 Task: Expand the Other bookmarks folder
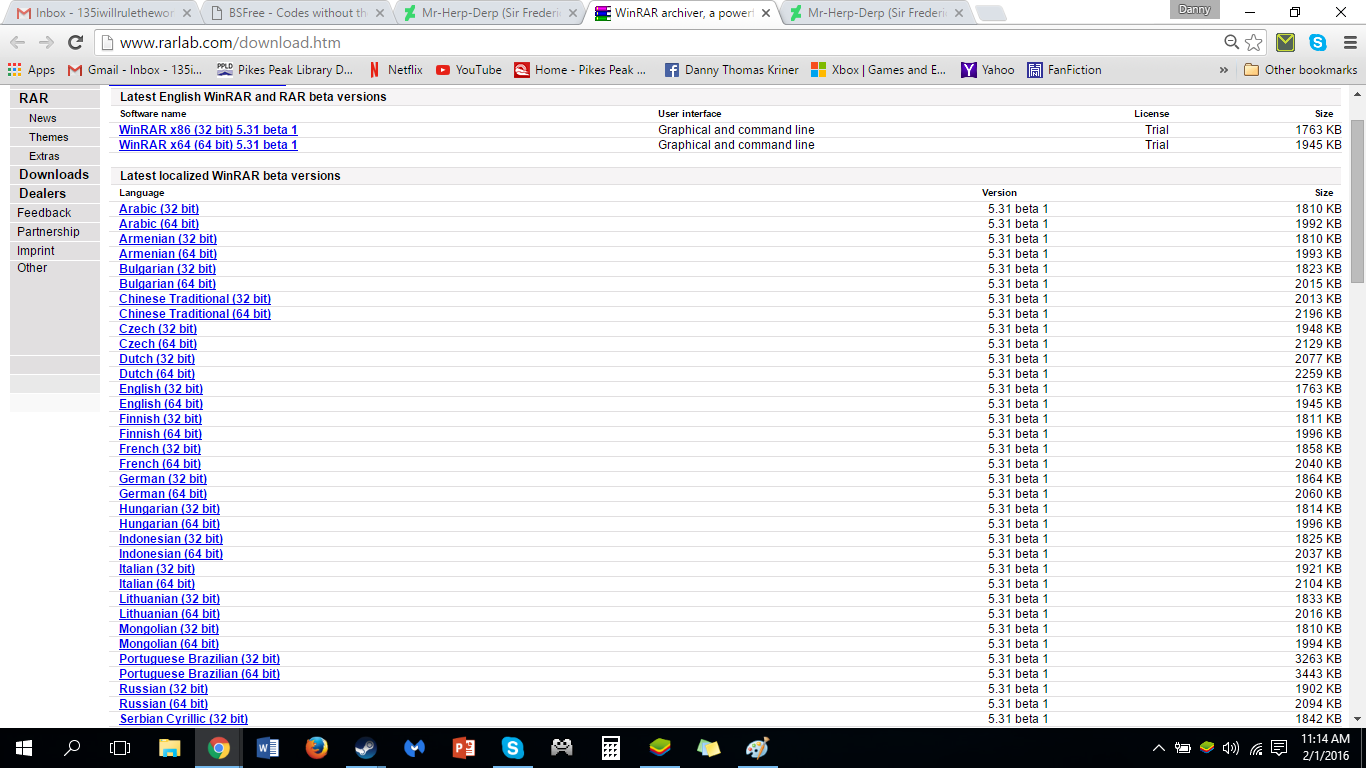[1301, 70]
